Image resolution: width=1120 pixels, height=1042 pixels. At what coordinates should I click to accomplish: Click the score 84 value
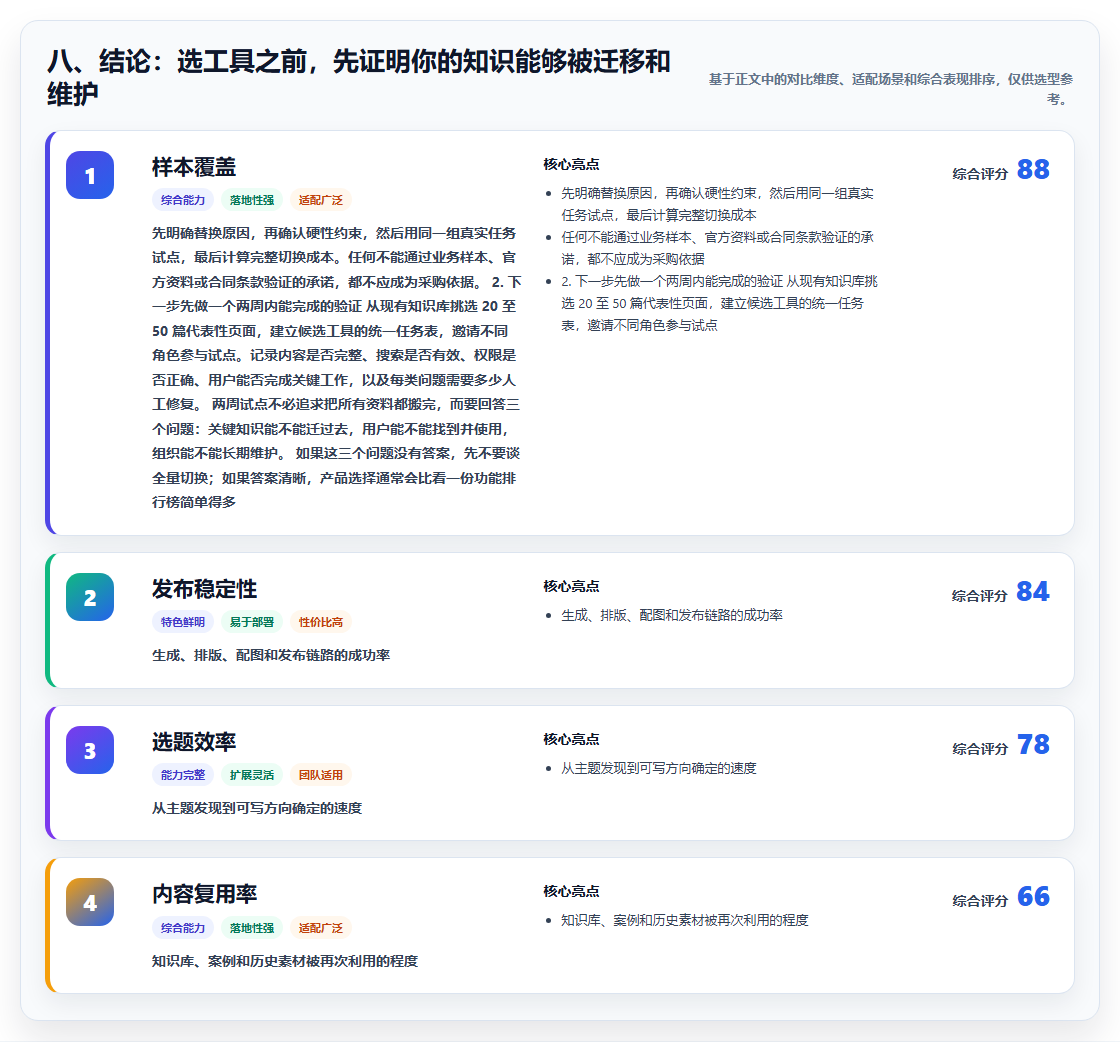click(x=1033, y=591)
